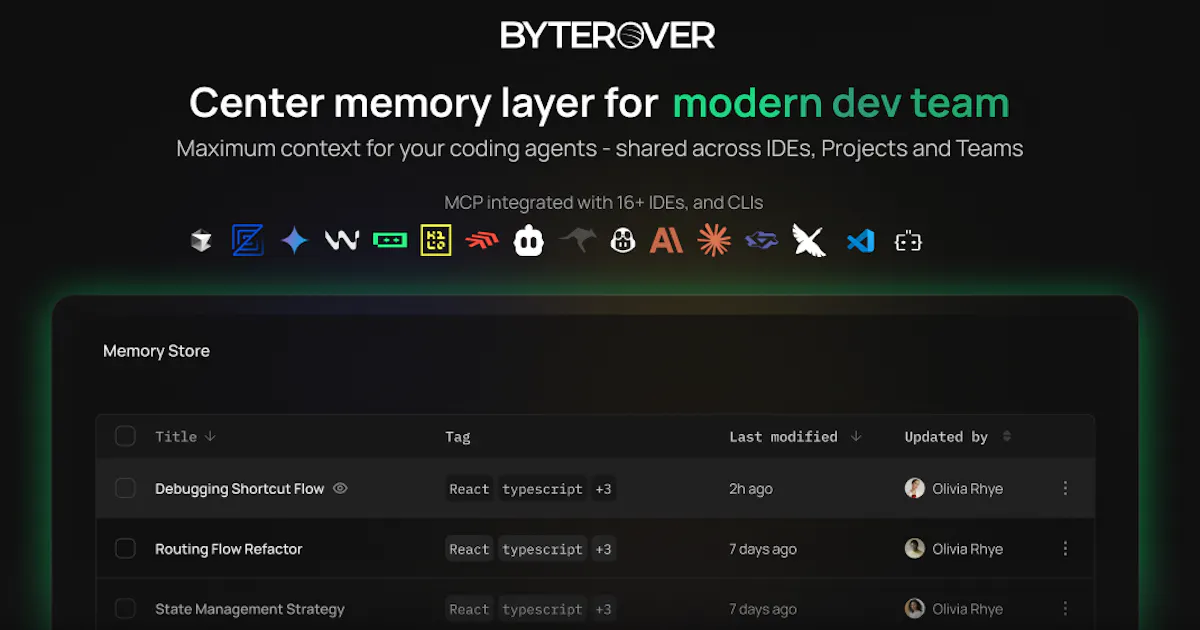Screen dimensions: 1200x630
Task: Click '7 days ago' on State Management Strategy row
Action: pyautogui.click(x=763, y=609)
